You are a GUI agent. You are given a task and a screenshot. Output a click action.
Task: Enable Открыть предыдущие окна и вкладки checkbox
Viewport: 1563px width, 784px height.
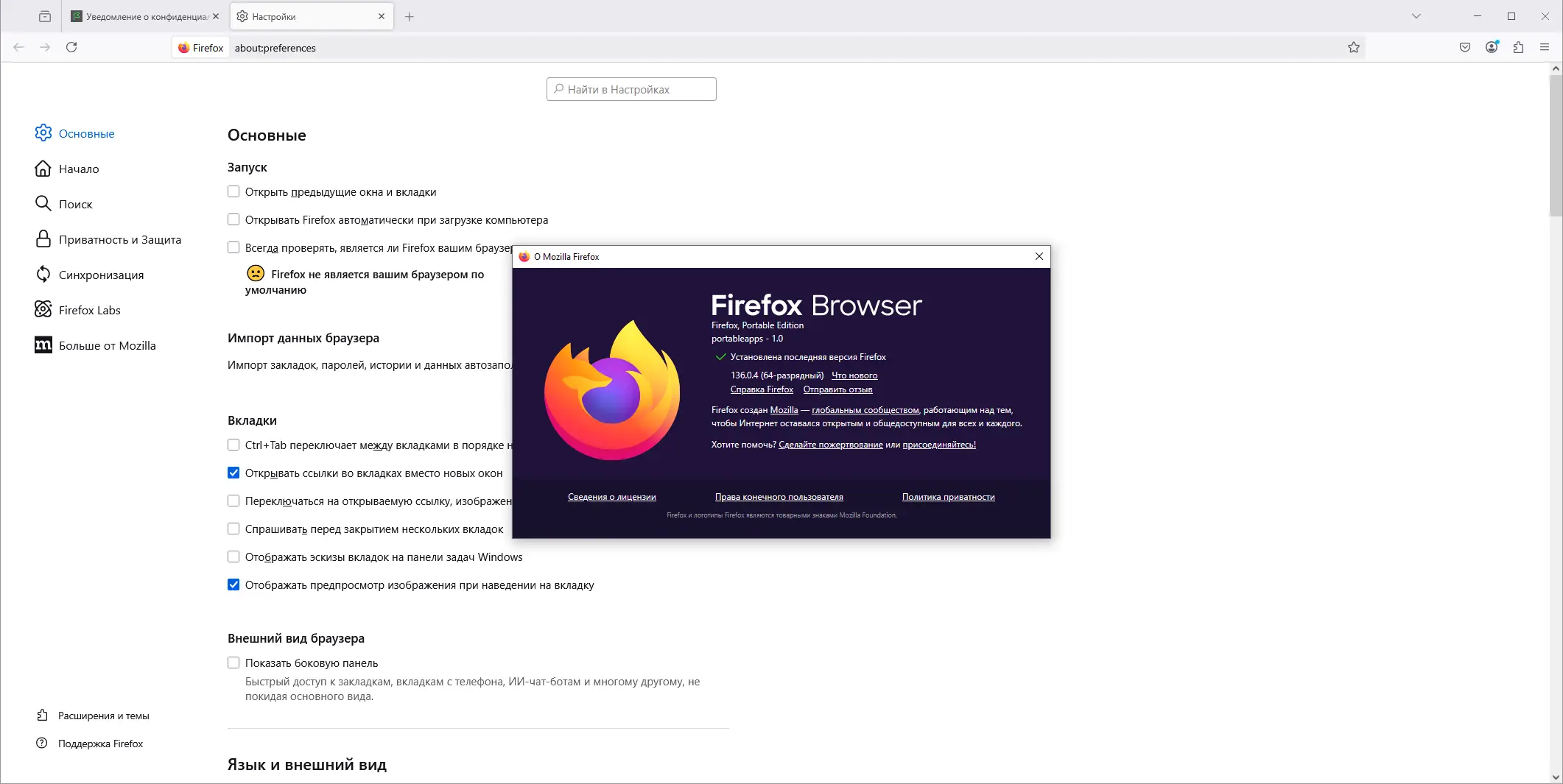click(233, 191)
